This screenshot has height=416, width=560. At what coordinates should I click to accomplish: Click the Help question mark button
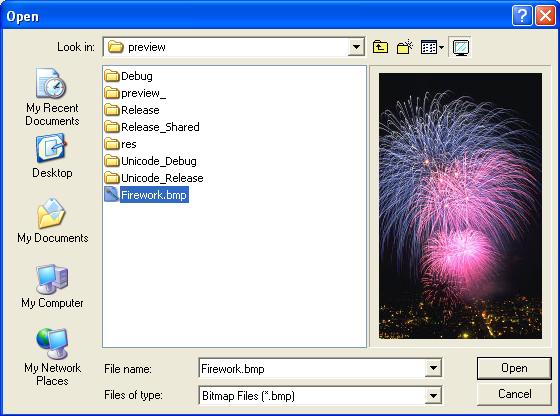[522, 16]
